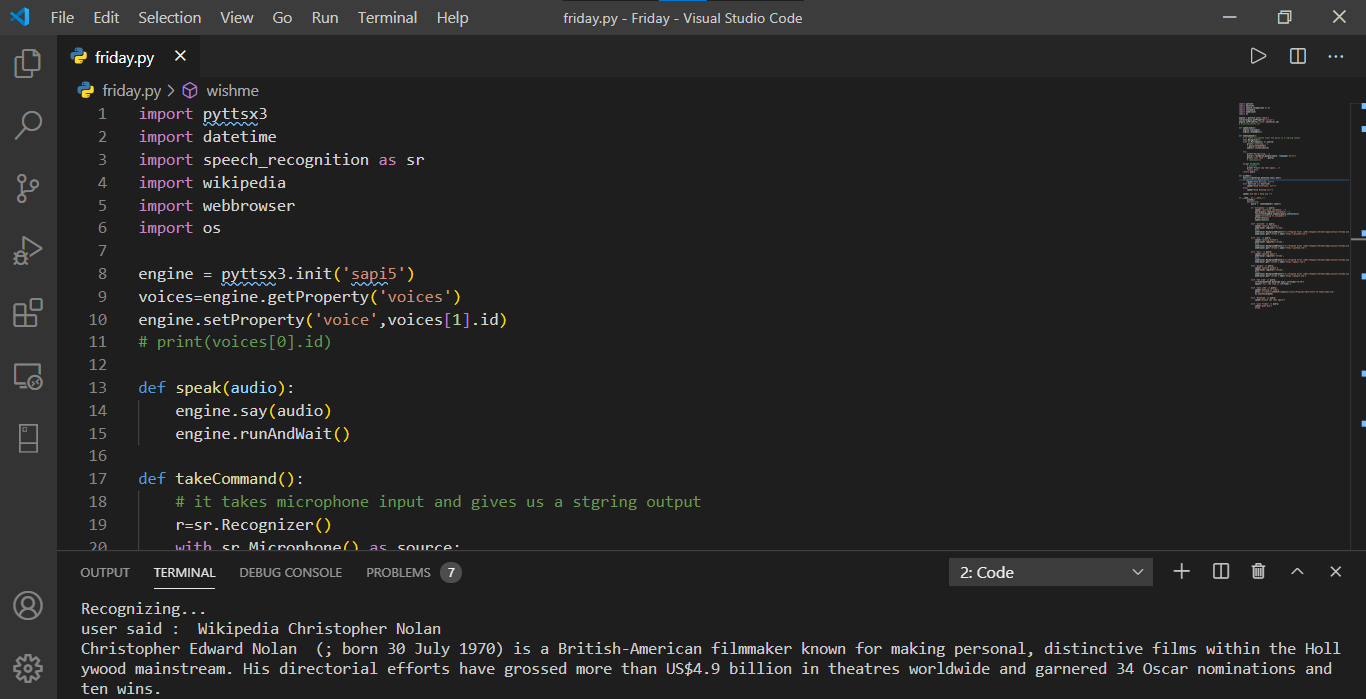Open the Search view icon
This screenshot has height=699, width=1366.
pos(28,125)
